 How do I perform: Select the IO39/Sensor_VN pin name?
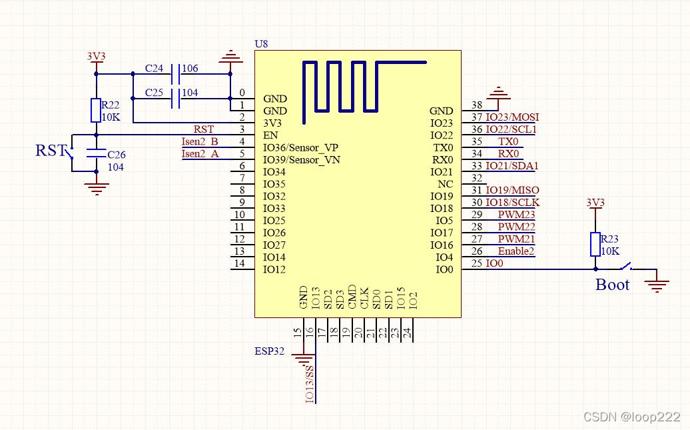click(301, 160)
